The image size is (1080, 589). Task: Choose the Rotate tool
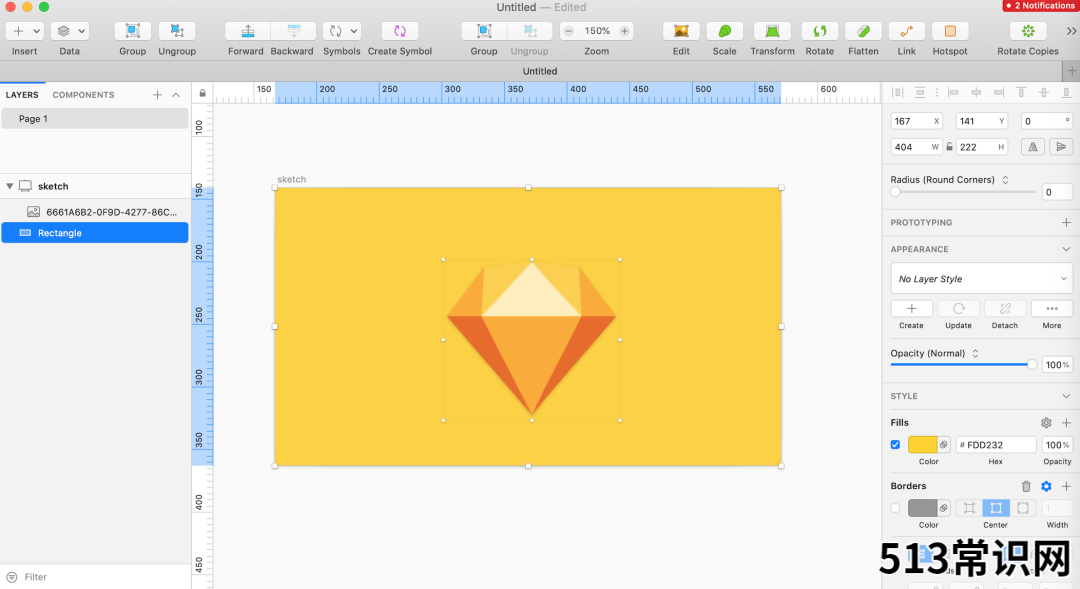pyautogui.click(x=820, y=31)
